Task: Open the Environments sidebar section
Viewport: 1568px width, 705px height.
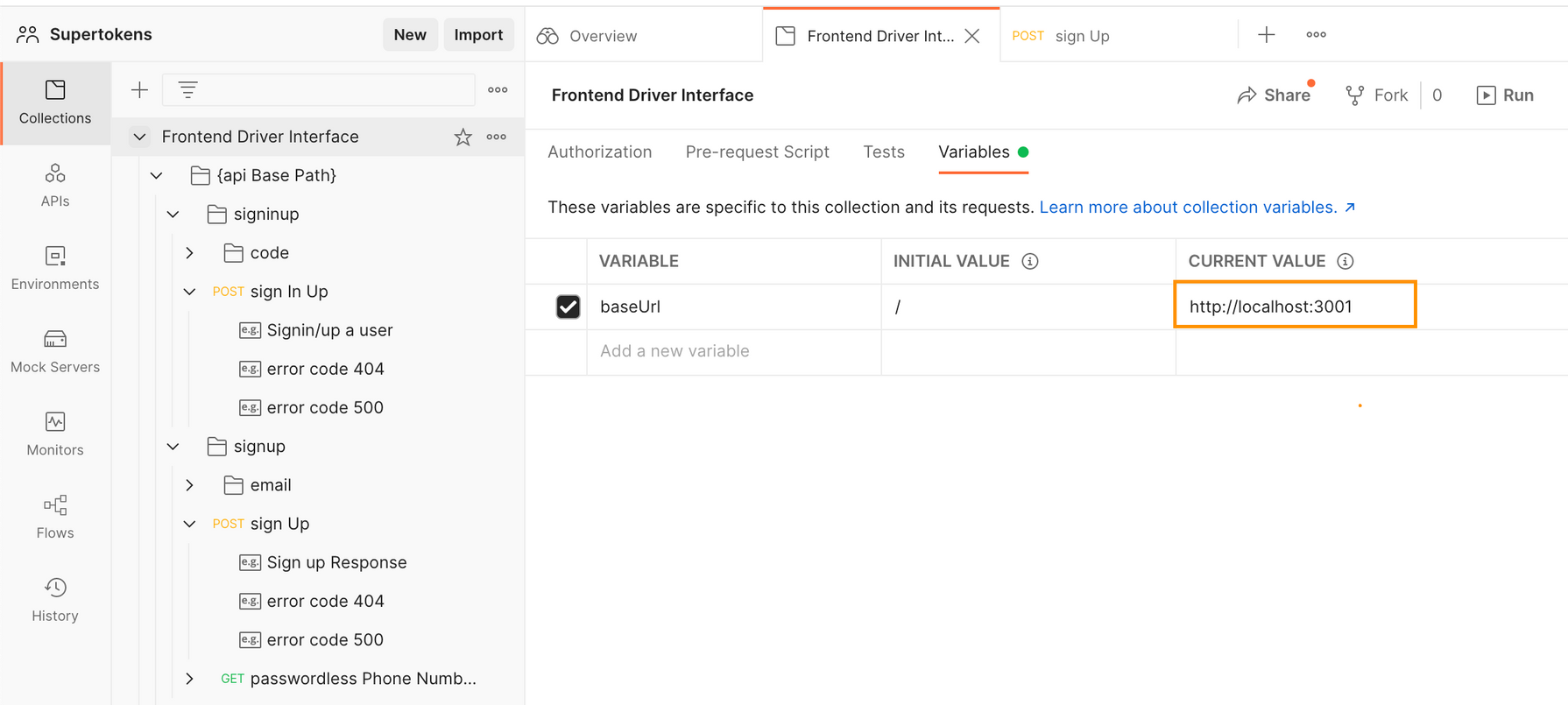Action: coord(55,267)
